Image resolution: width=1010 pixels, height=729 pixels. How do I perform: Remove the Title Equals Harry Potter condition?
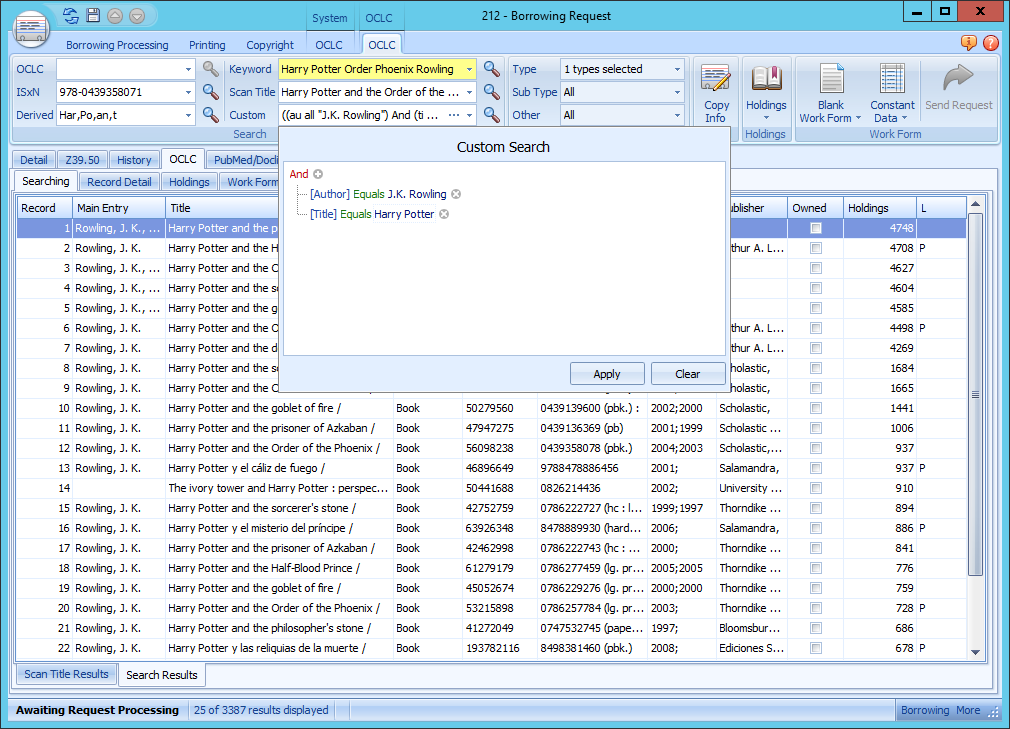point(442,213)
